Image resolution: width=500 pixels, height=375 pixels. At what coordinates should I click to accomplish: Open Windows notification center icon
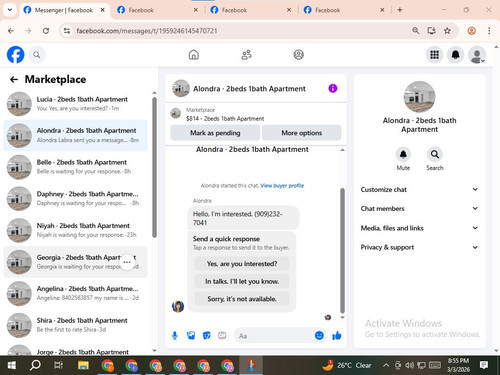tap(484, 365)
